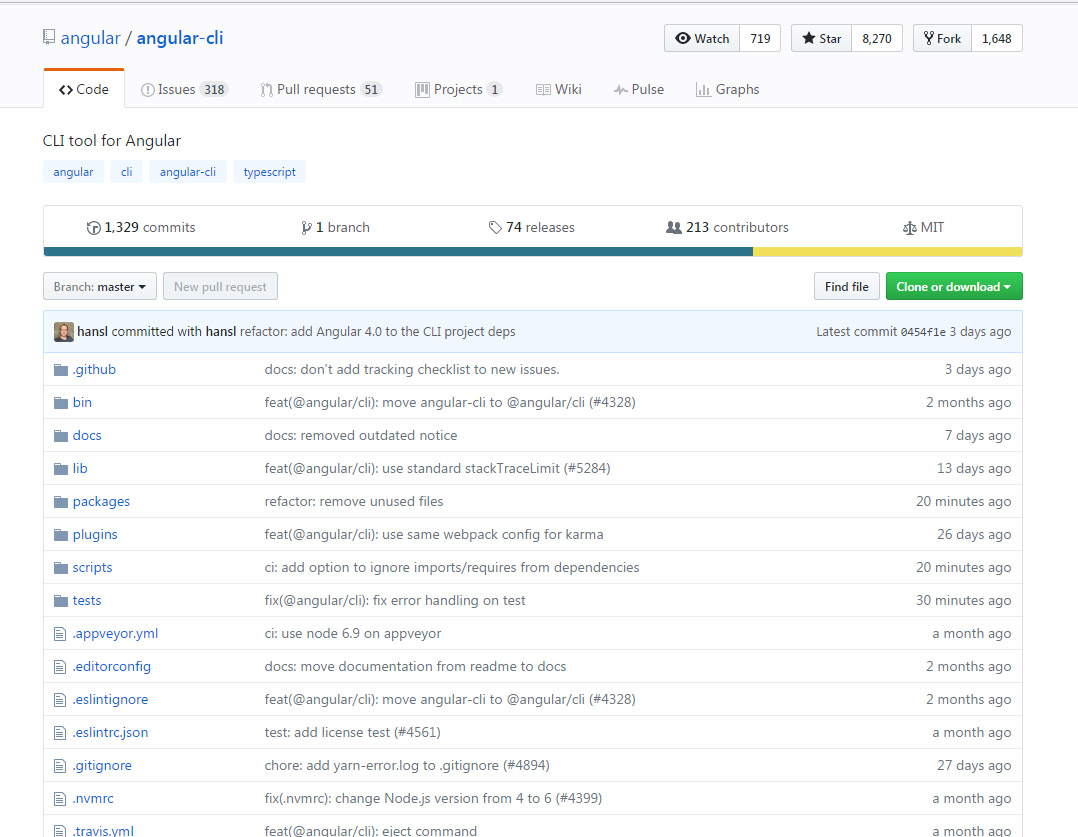Open the Projects tab
This screenshot has width=1078, height=837.
[x=459, y=89]
